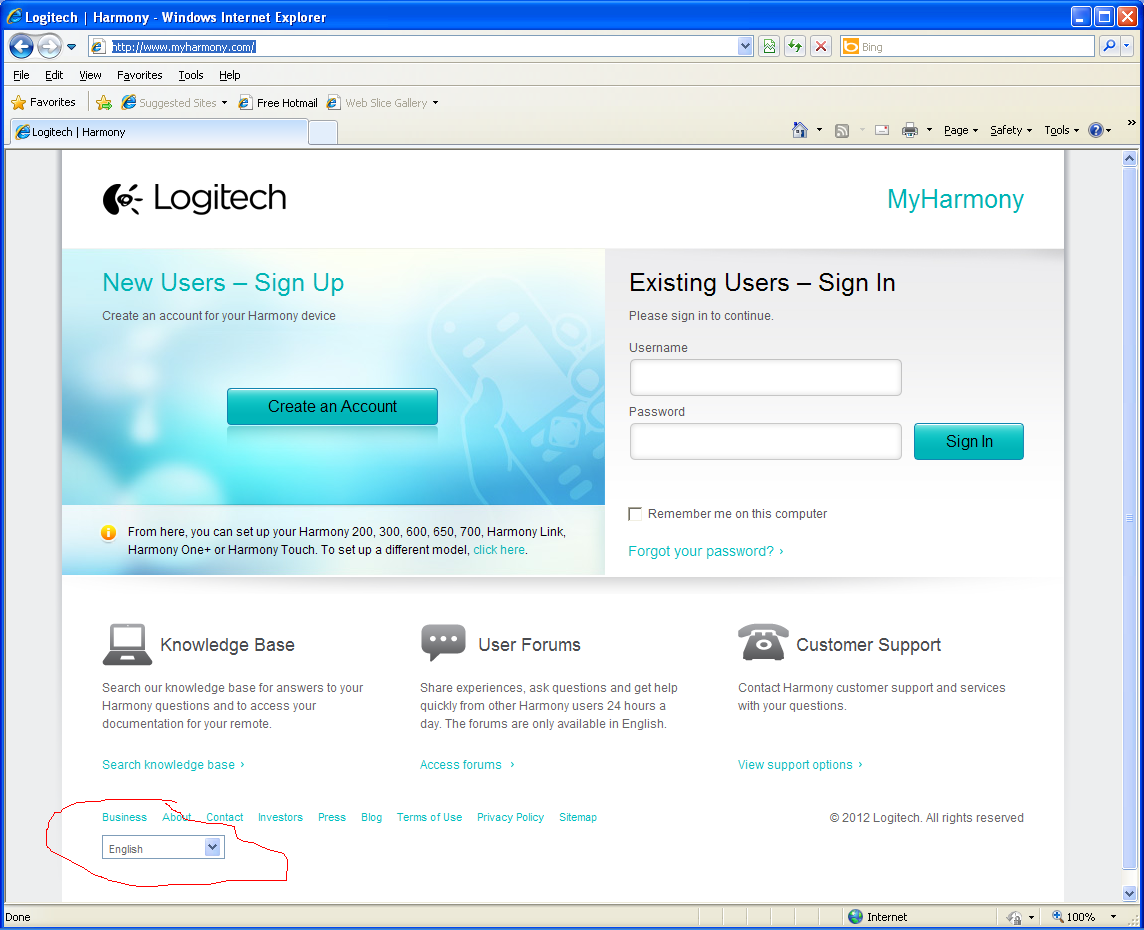The image size is (1144, 930).
Task: Open the address bar URL history dropdown
Action: click(x=745, y=46)
